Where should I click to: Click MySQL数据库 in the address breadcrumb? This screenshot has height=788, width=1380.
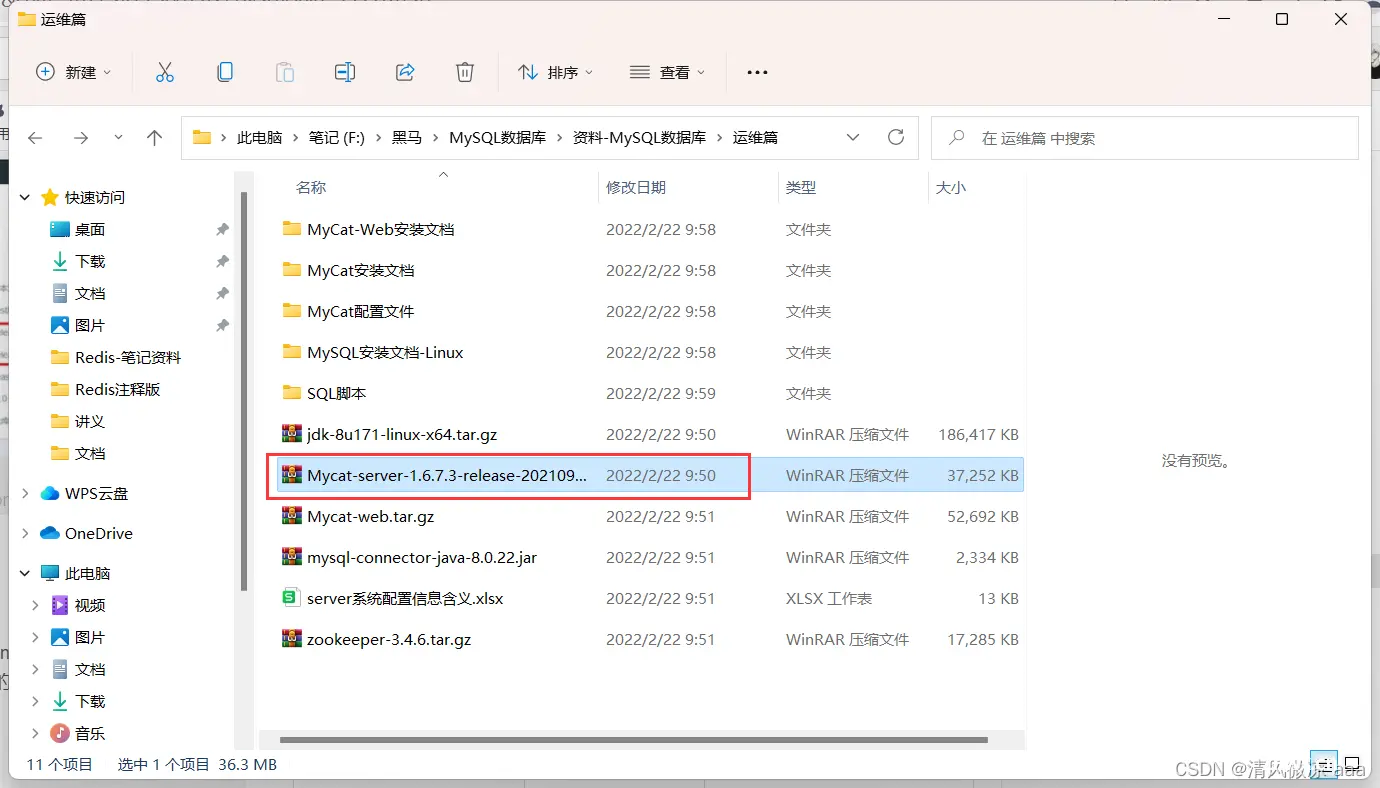click(497, 138)
